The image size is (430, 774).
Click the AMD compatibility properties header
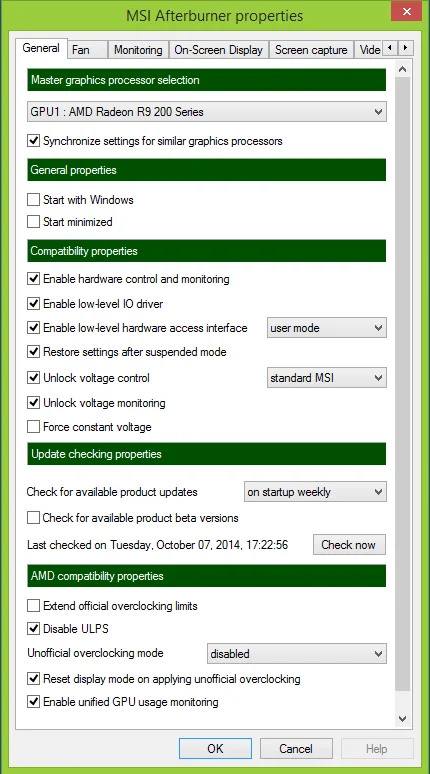tap(206, 576)
